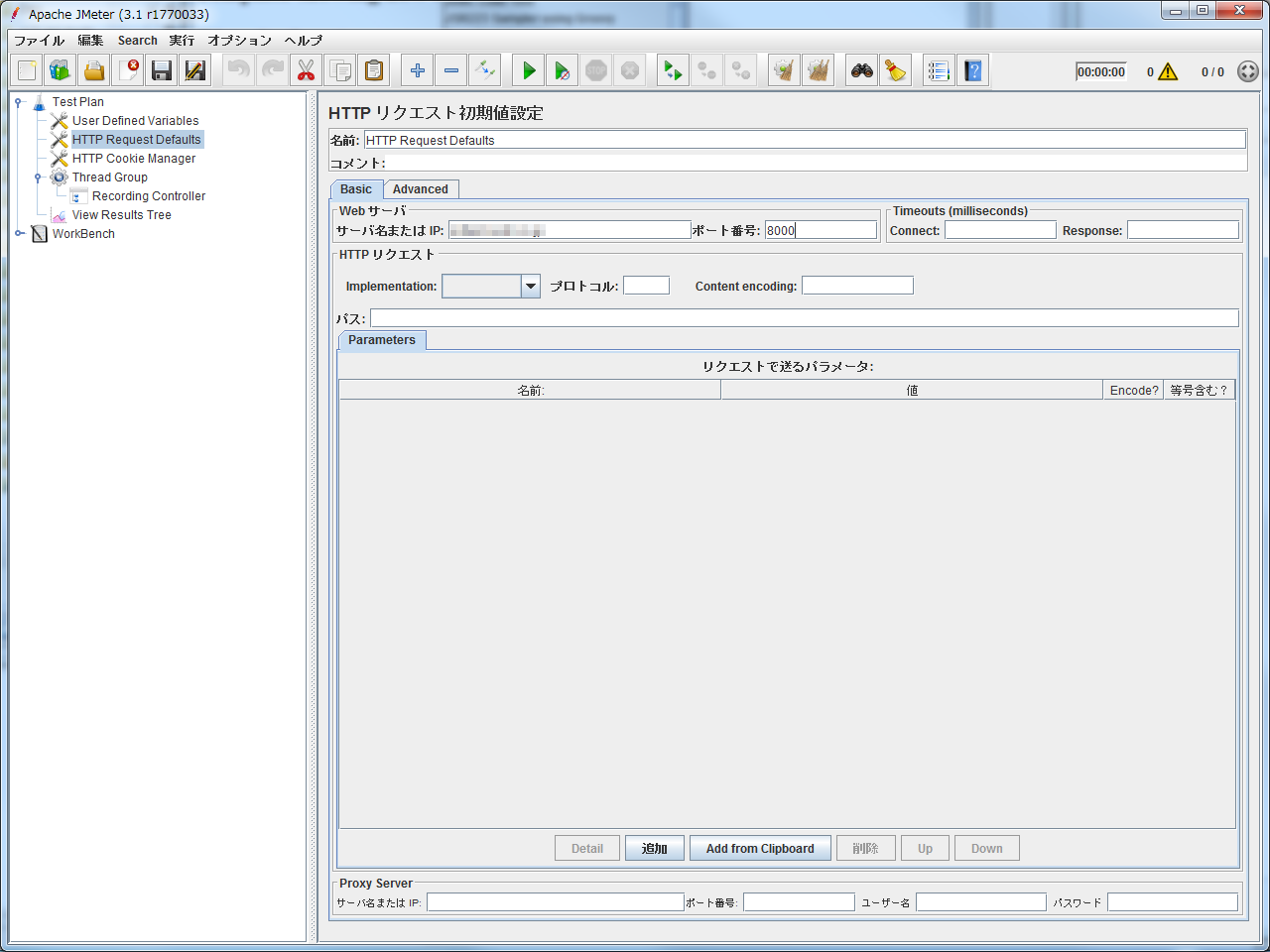Click the Proxy Server パスワード field
The height and width of the screenshot is (952, 1270).
click(1173, 902)
